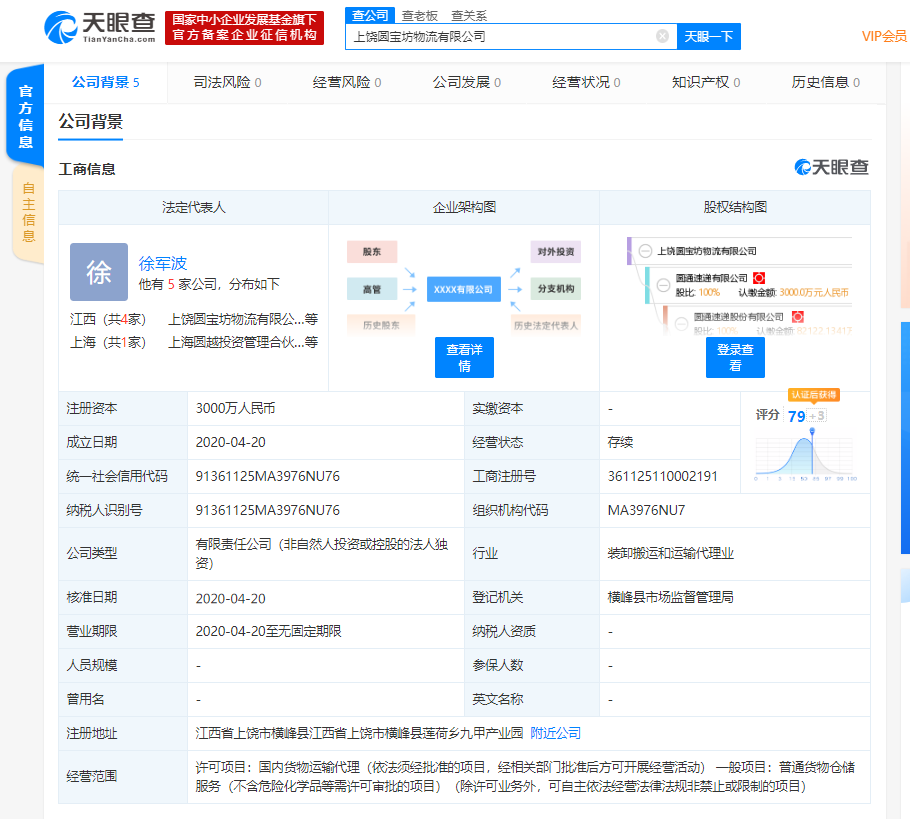This screenshot has height=819, width=910.
Task: Open the 司法风险 tab
Action: [222, 84]
